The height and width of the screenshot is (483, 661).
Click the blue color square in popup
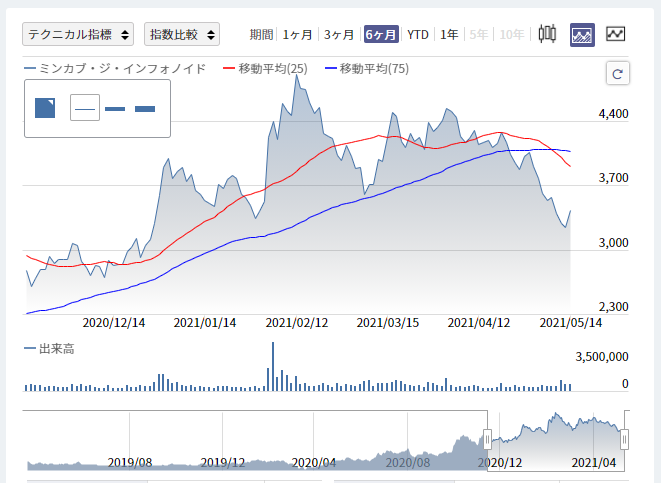(45, 108)
